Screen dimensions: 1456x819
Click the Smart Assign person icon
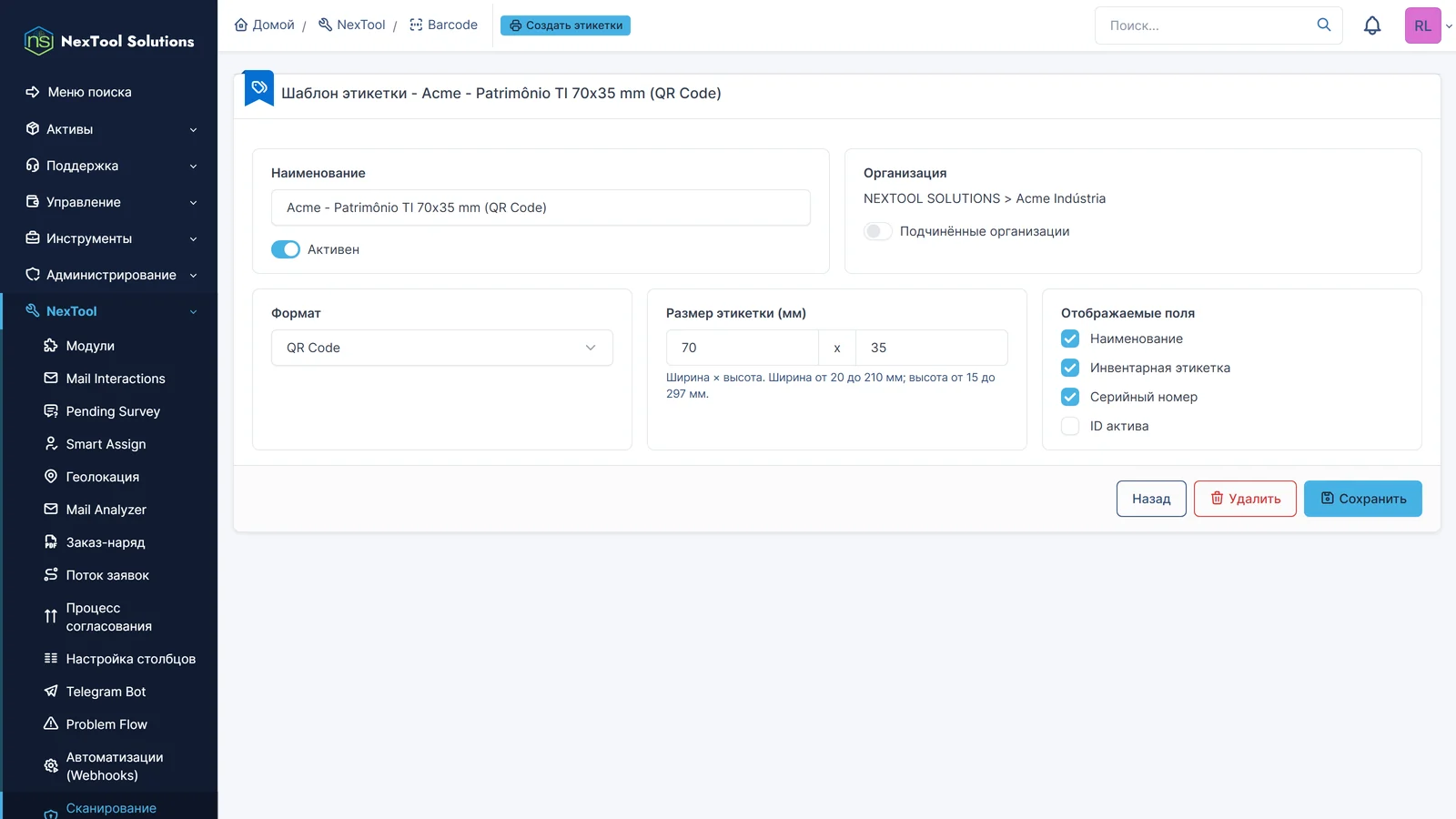tap(51, 444)
